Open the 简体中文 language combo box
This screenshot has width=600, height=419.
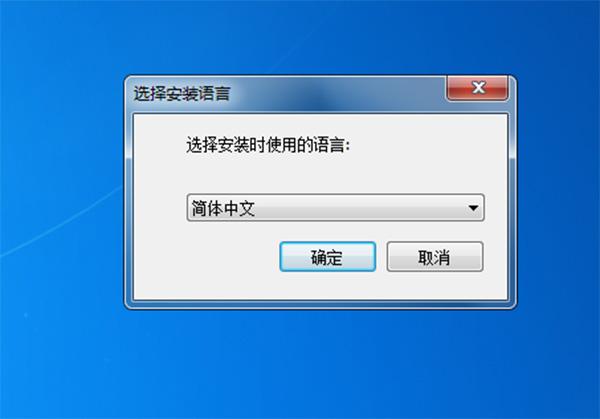click(x=335, y=208)
